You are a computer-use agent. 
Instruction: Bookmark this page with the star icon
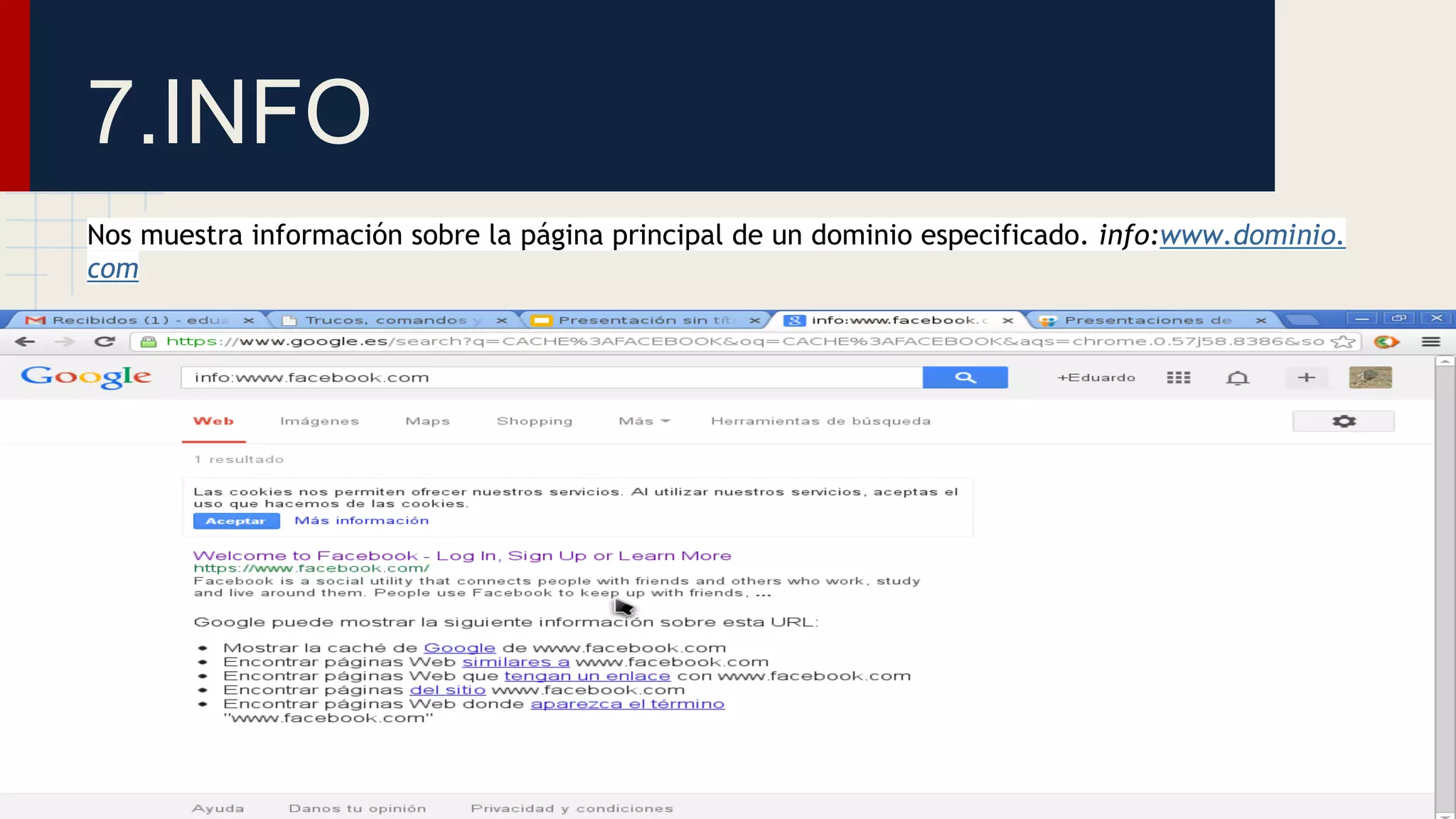[x=1342, y=342]
